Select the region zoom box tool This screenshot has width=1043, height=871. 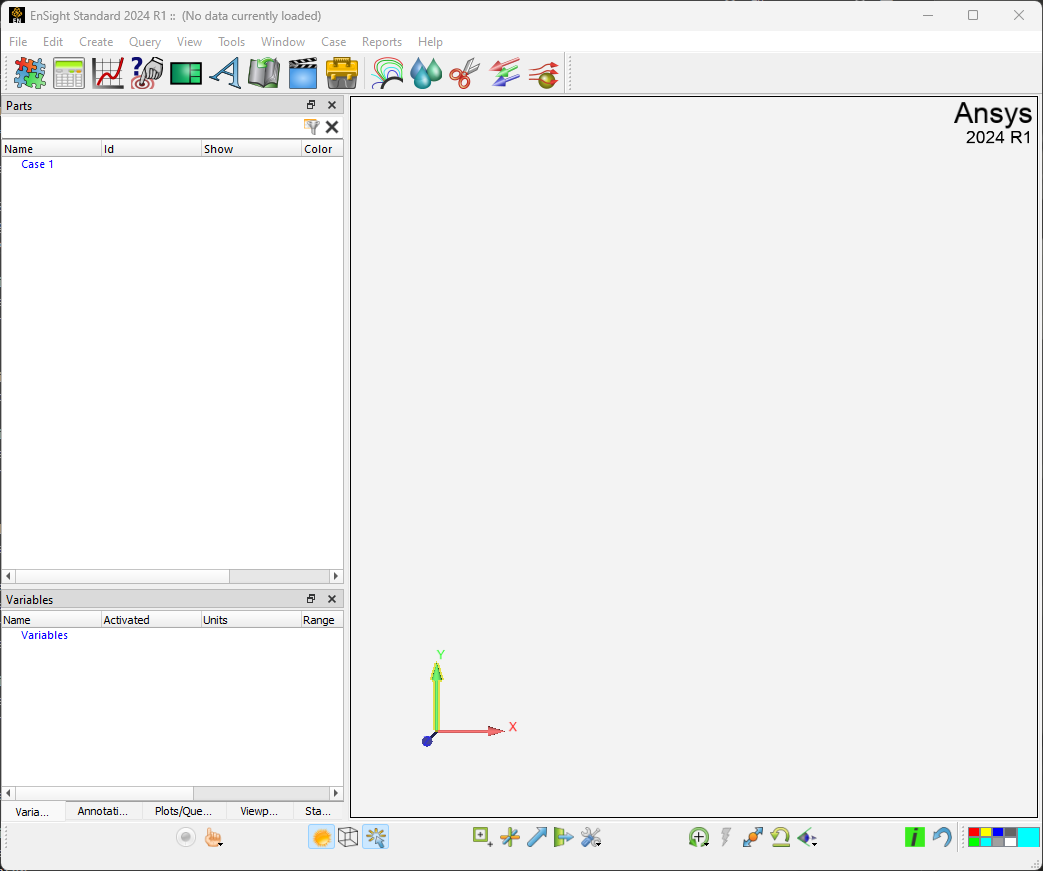482,837
